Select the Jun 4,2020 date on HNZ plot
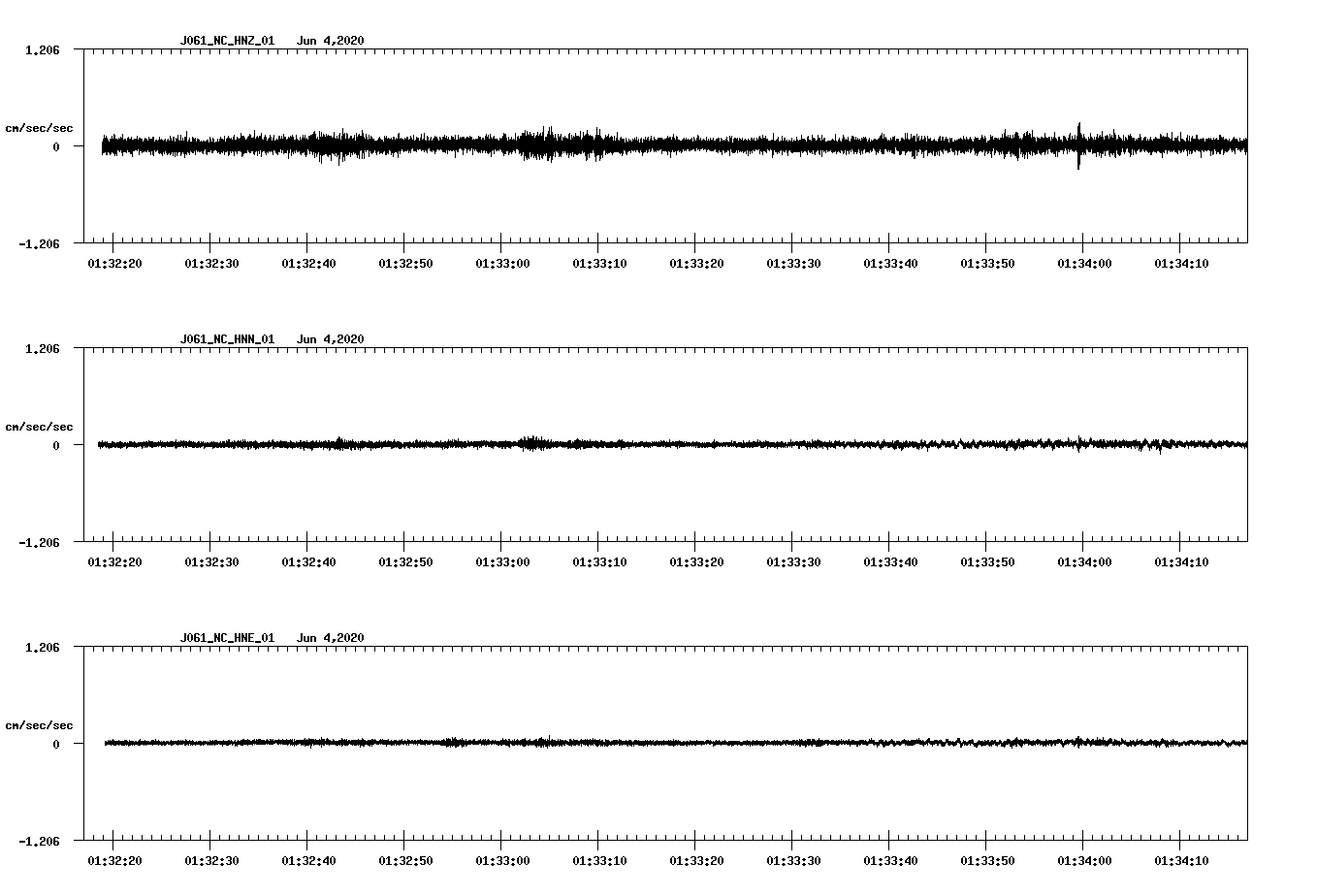The image size is (1317, 896). tap(331, 41)
